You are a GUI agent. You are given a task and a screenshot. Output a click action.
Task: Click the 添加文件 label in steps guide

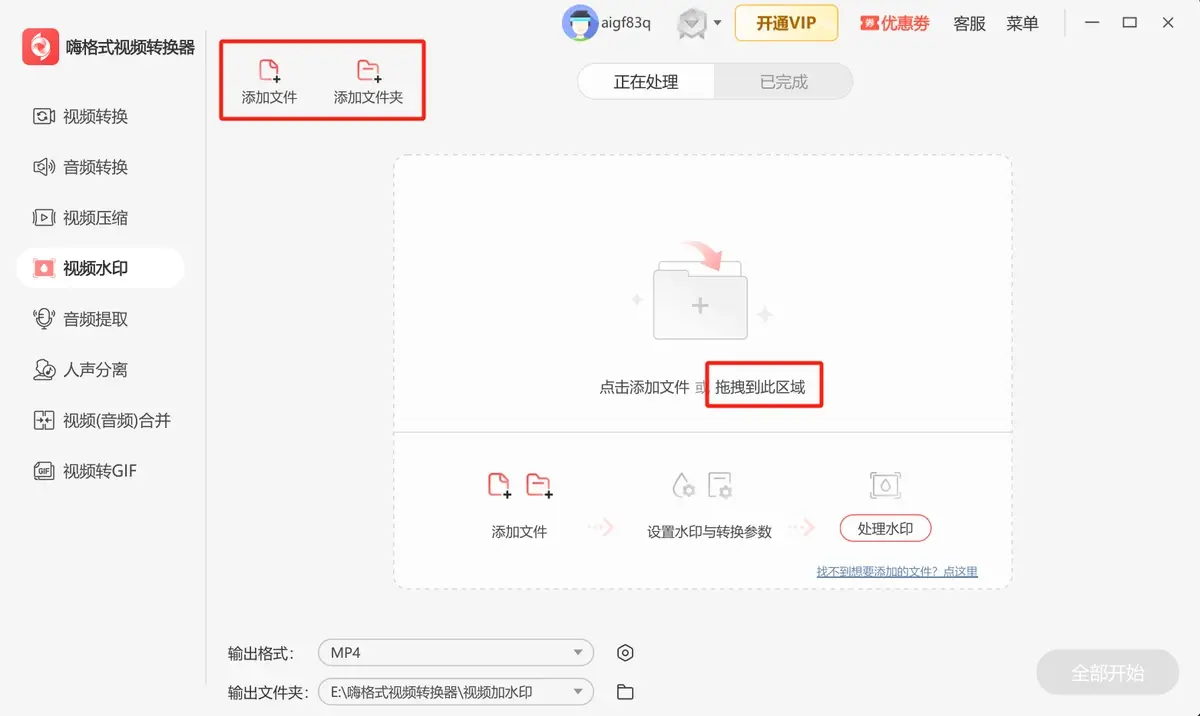[x=519, y=532]
